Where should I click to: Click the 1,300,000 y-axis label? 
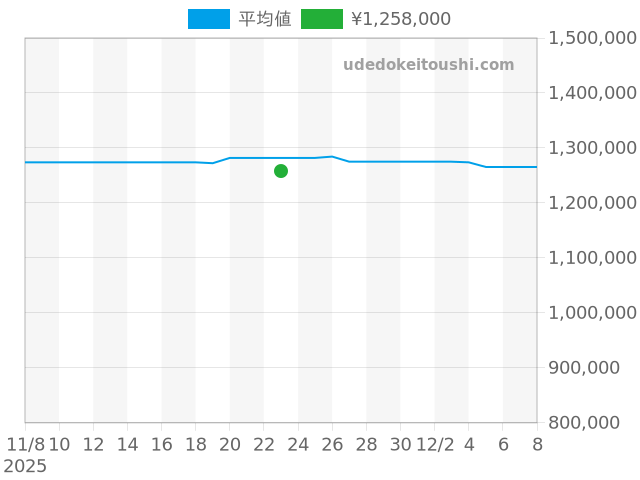[594, 148]
